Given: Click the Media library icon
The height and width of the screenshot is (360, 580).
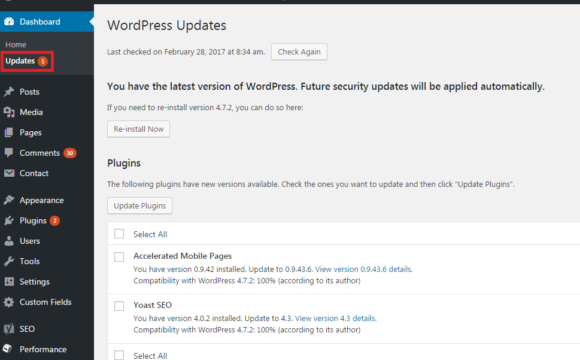Looking at the screenshot, I should 9,112.
